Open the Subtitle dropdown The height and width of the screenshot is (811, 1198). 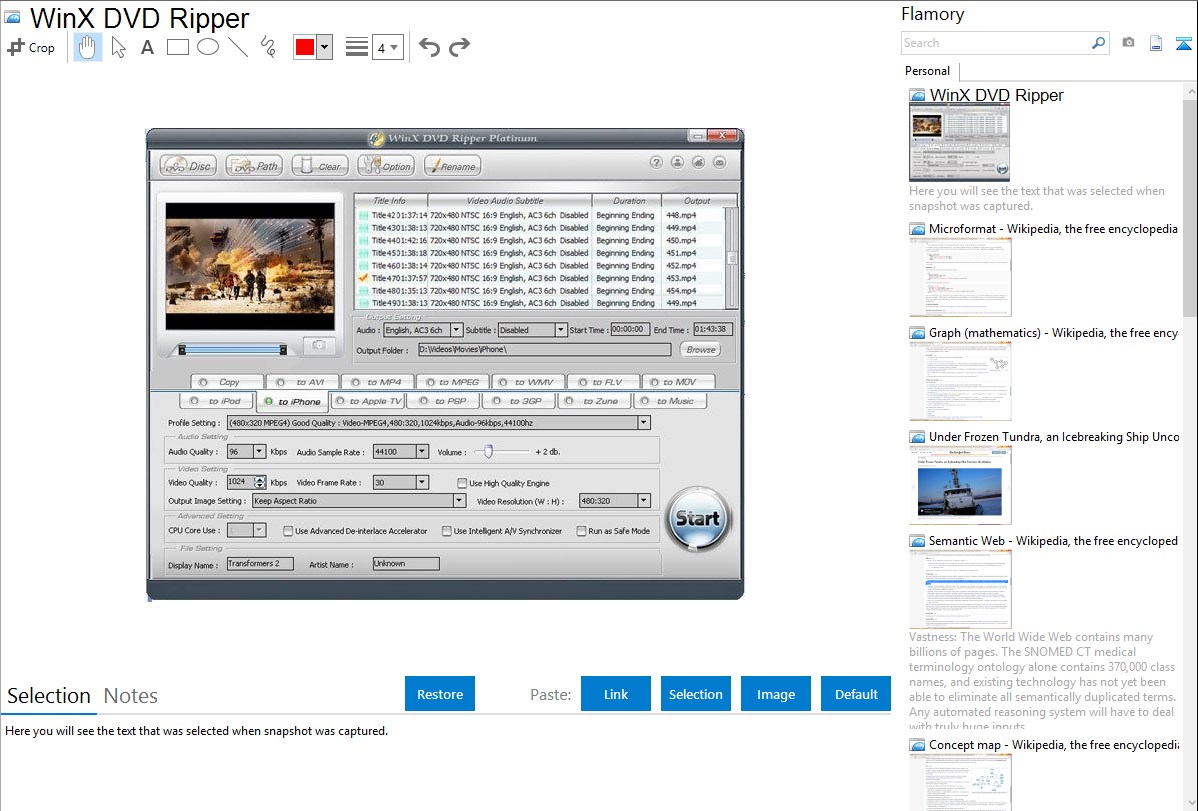561,329
